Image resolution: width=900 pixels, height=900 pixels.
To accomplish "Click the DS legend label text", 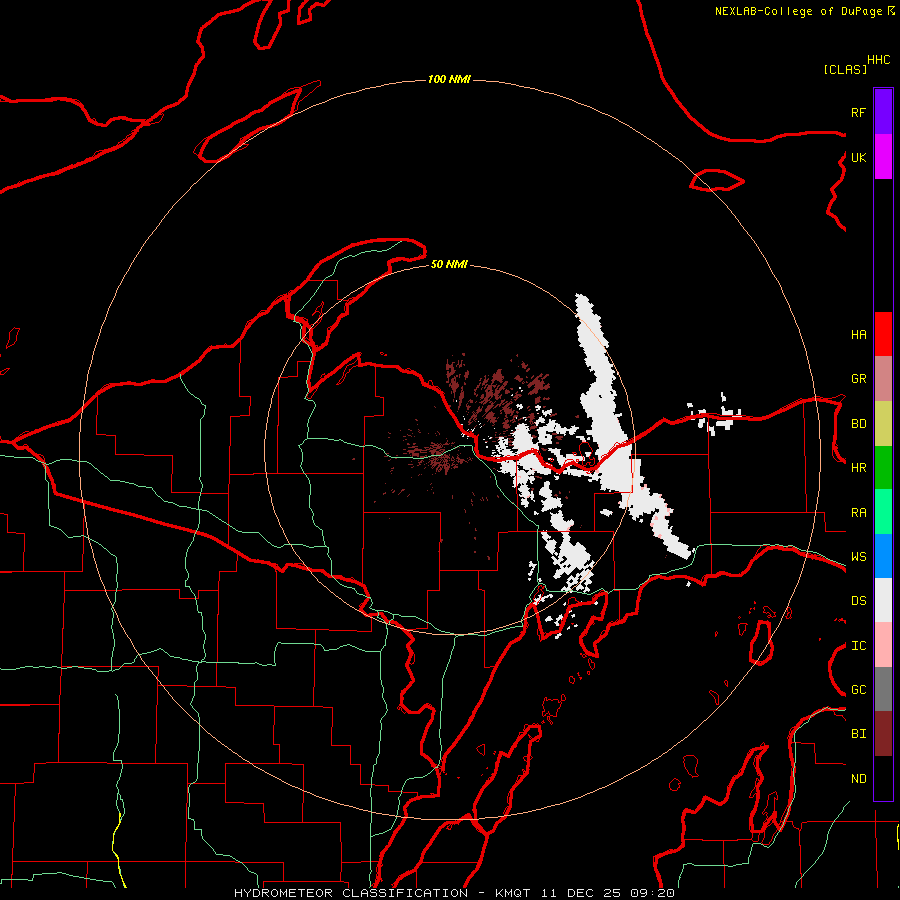I will click(x=859, y=600).
